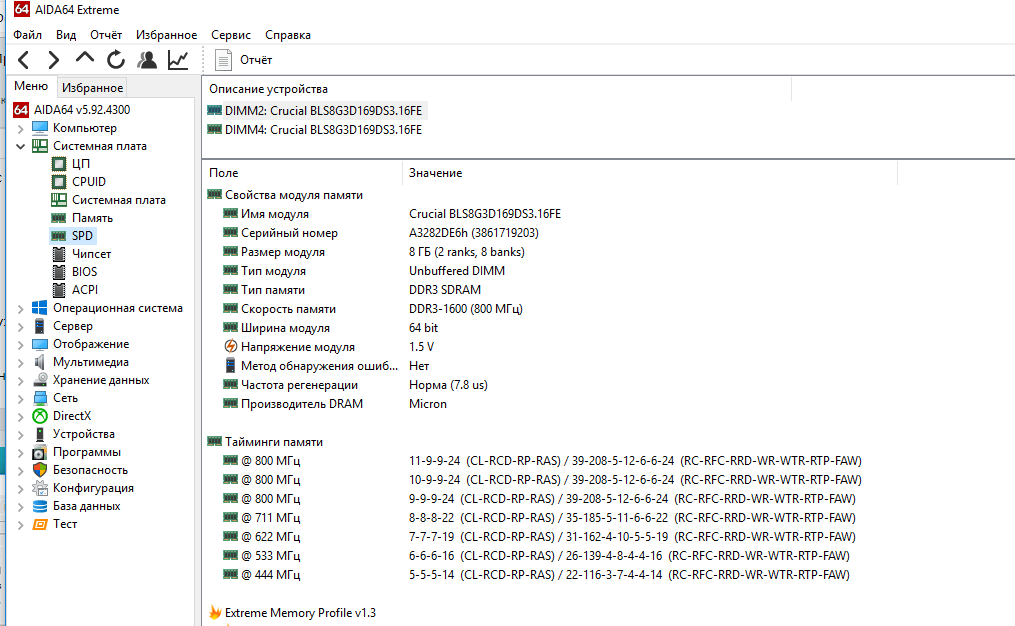Click the База данных database icon
This screenshot has height=626, width=1015.
[40, 506]
